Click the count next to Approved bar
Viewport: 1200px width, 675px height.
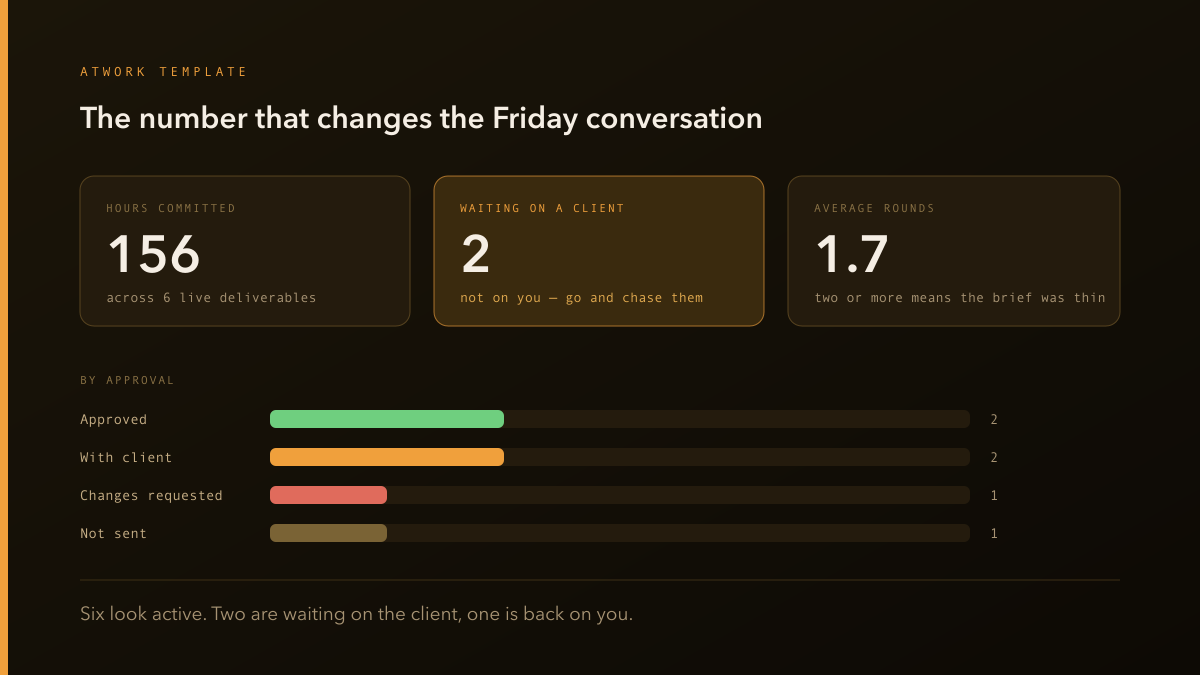pyautogui.click(x=994, y=419)
